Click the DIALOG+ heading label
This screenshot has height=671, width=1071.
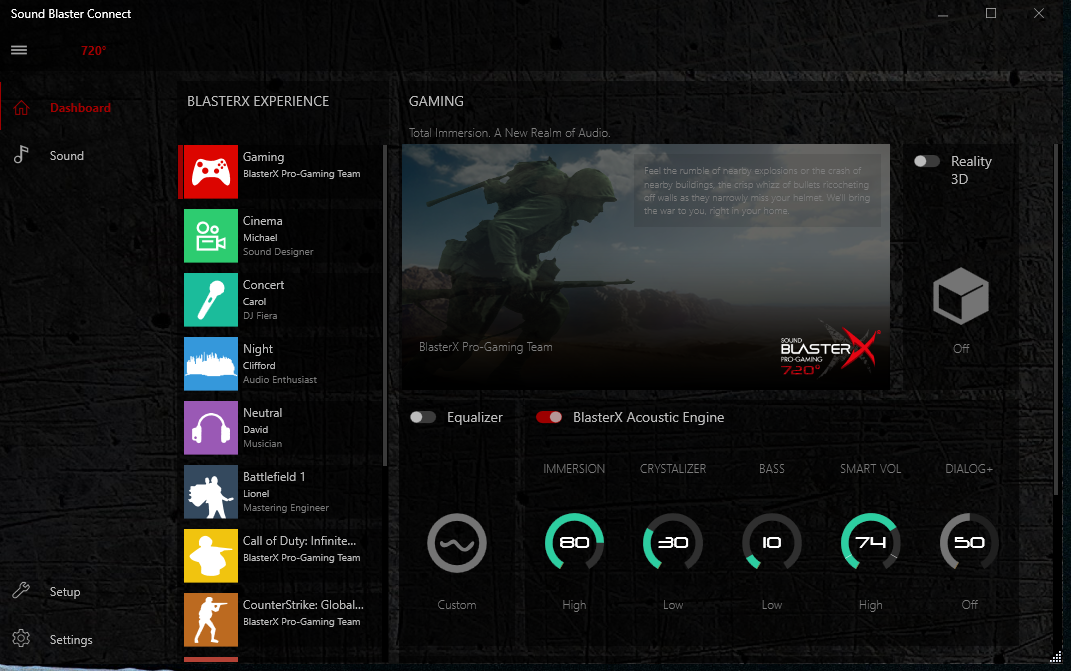coord(969,469)
